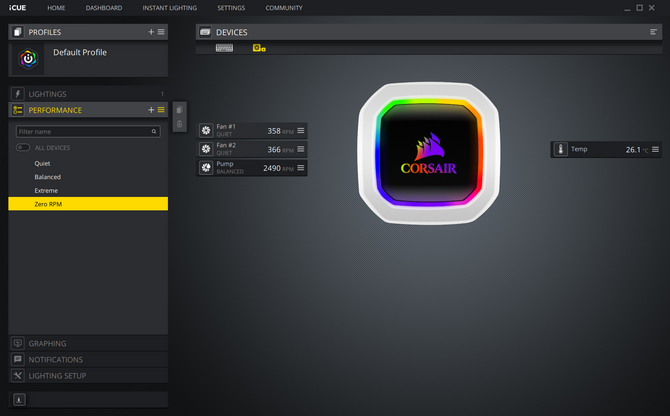Expand the LIGHTINGS section
The height and width of the screenshot is (416, 670).
88,94
